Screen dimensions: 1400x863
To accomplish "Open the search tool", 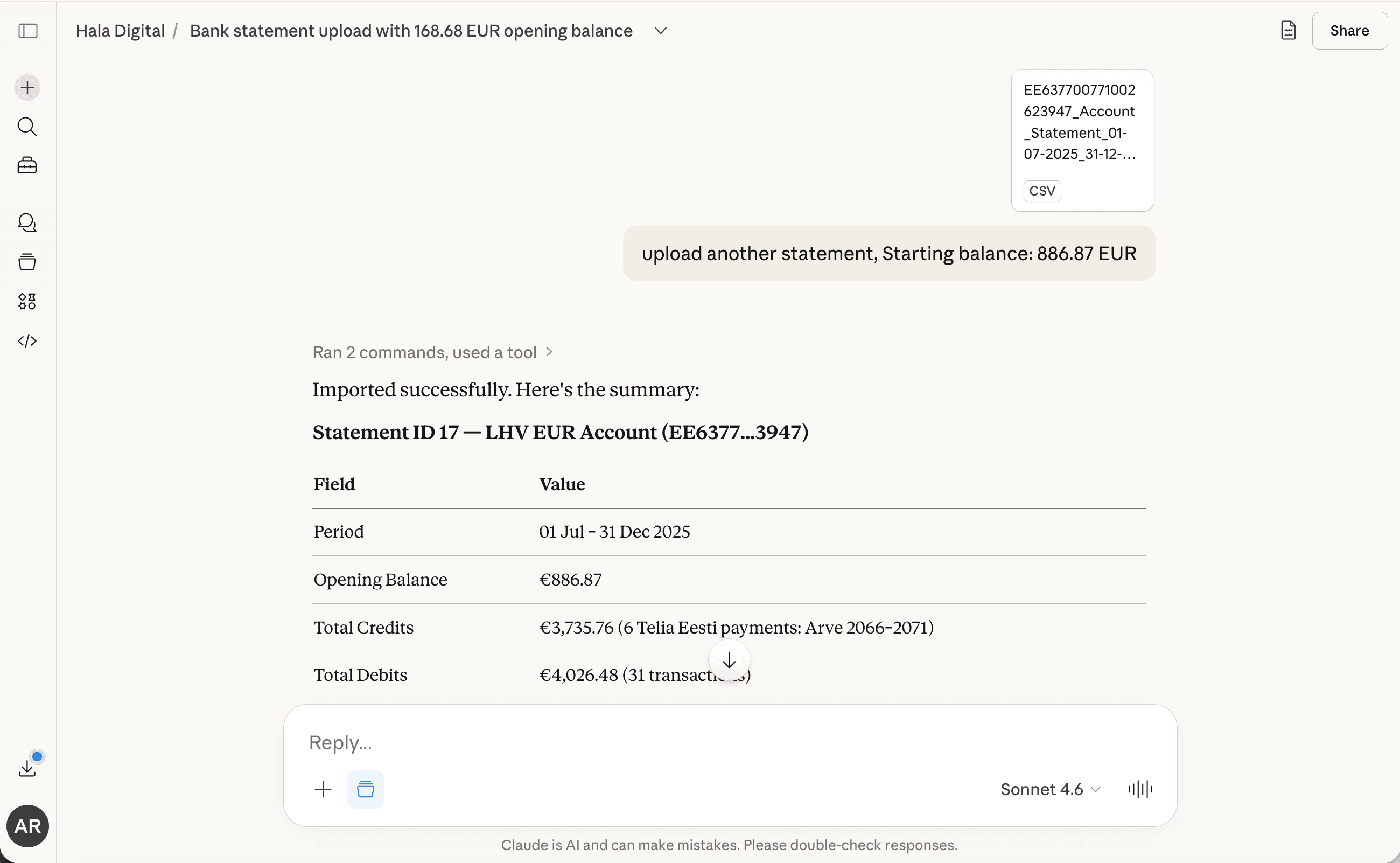I will click(27, 127).
